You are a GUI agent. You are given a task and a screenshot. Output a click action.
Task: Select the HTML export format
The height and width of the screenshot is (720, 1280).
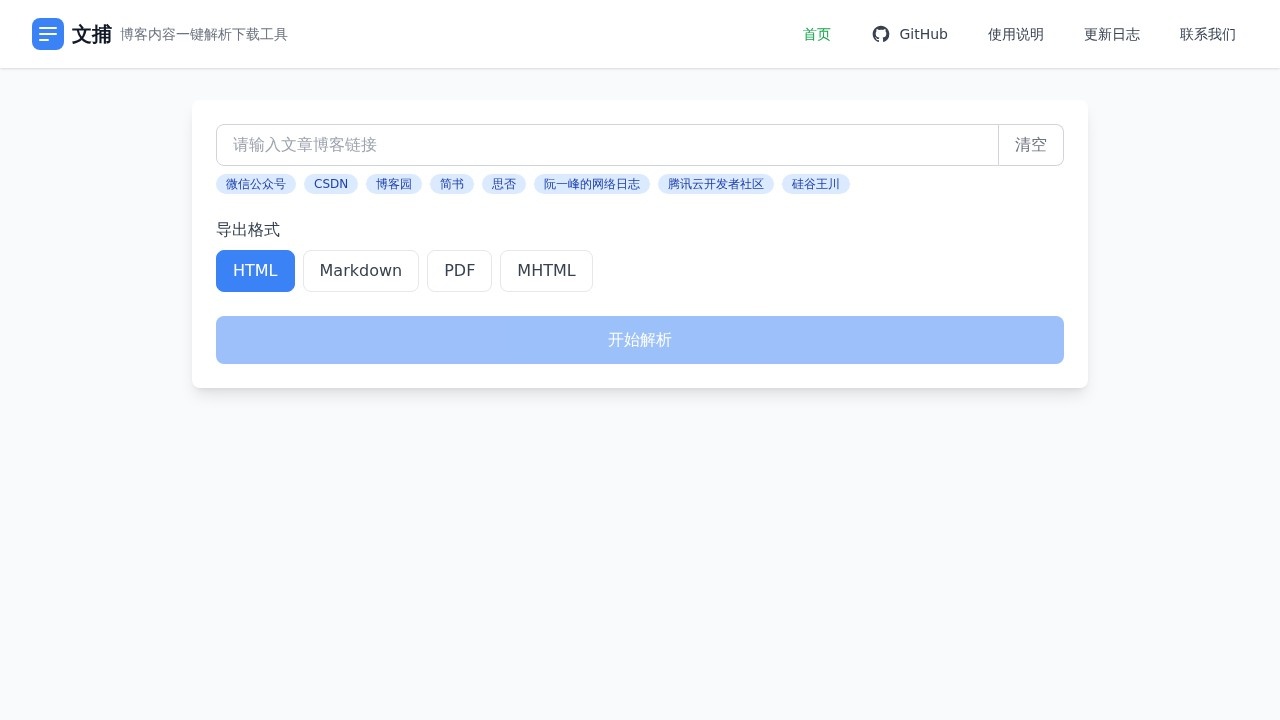click(255, 270)
